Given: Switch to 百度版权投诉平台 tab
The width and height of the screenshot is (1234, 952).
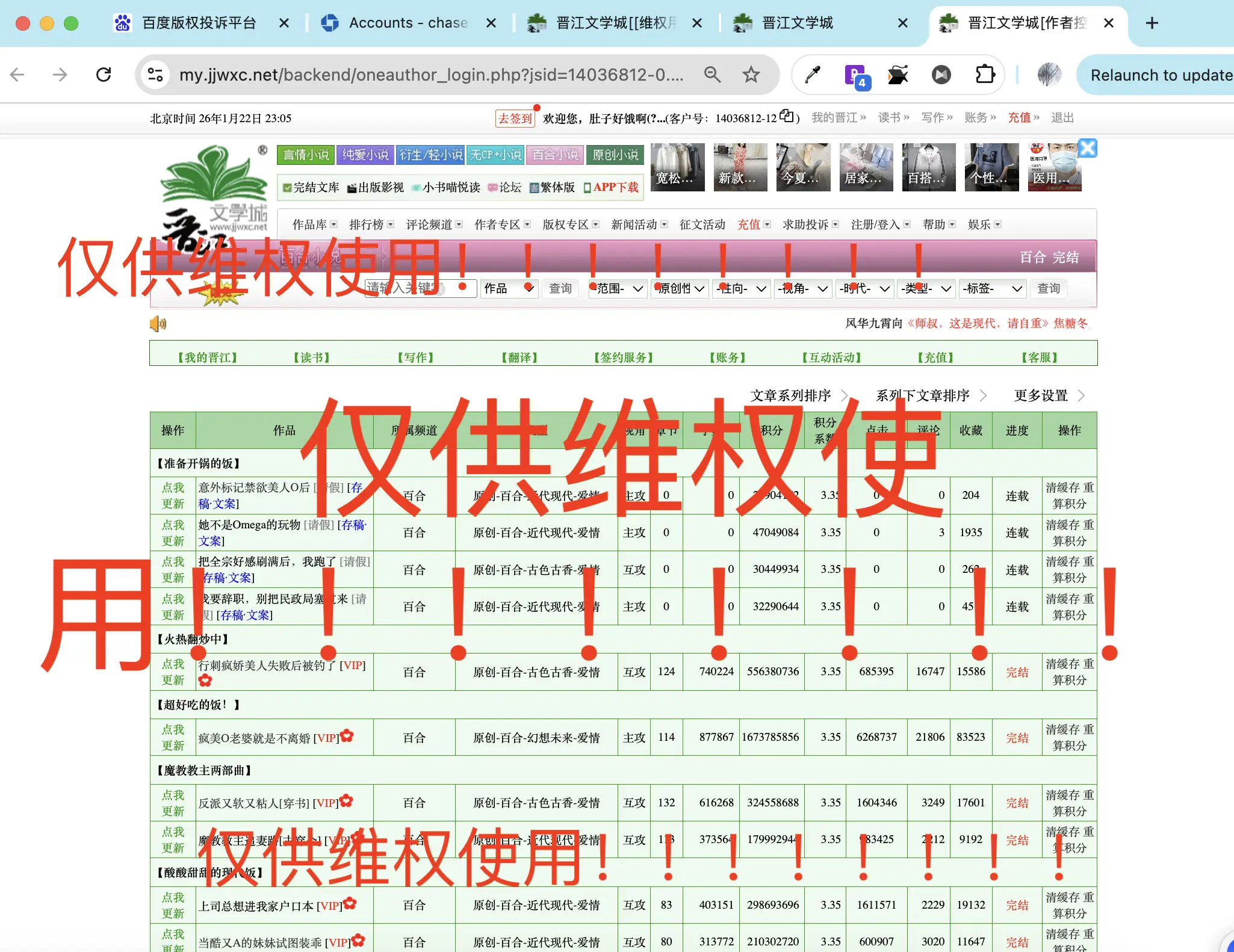Looking at the screenshot, I should pyautogui.click(x=199, y=23).
